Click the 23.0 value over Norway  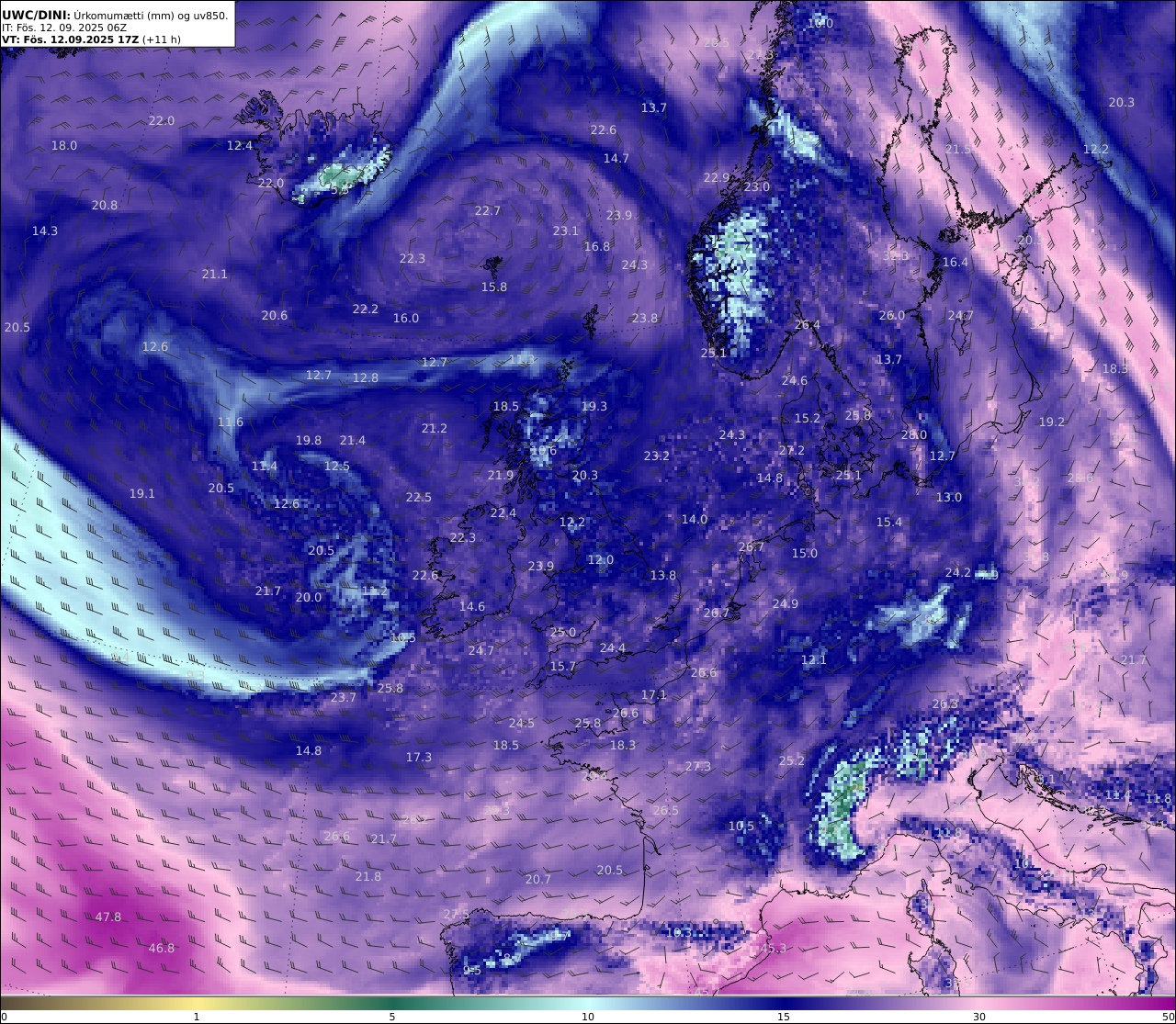(x=757, y=187)
